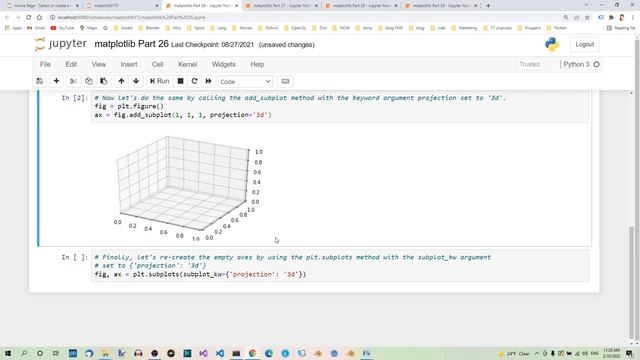Open the YouTube bookmark
640x360 pixels.
[x=62, y=28]
